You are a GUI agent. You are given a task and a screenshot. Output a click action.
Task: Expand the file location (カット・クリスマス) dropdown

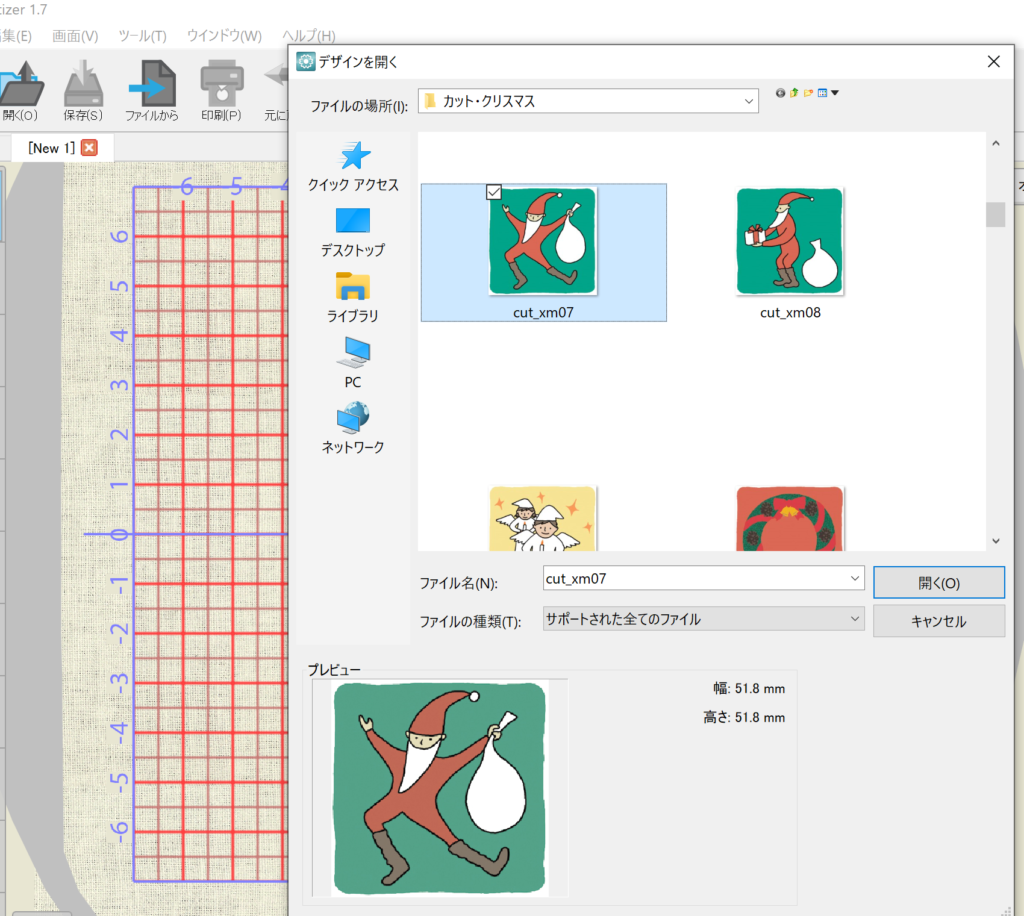click(x=749, y=101)
